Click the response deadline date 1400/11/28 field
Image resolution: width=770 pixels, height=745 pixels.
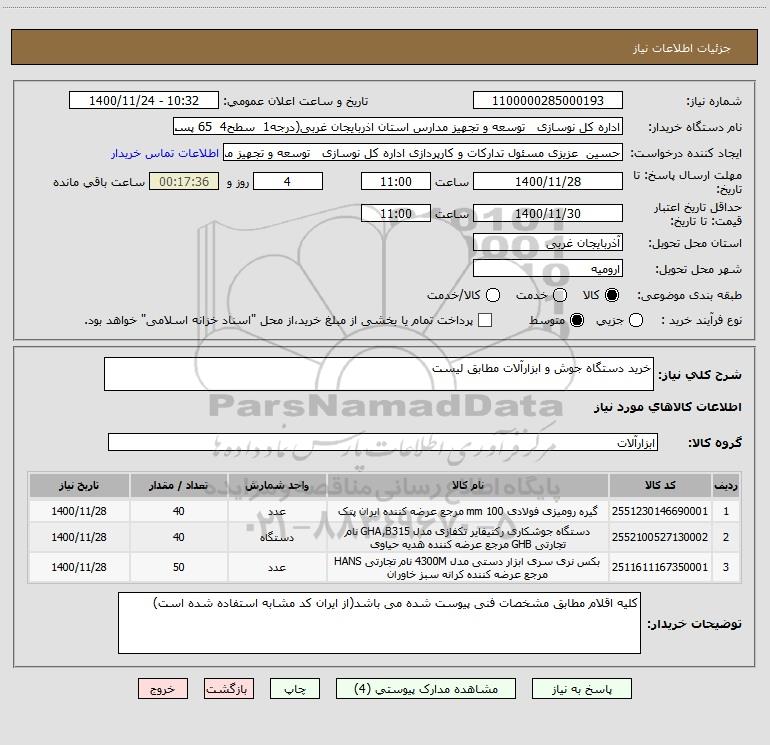(548, 181)
